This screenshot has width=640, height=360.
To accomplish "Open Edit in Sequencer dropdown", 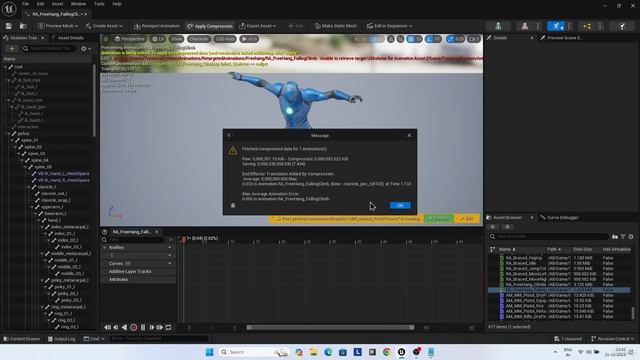I will pyautogui.click(x=389, y=26).
